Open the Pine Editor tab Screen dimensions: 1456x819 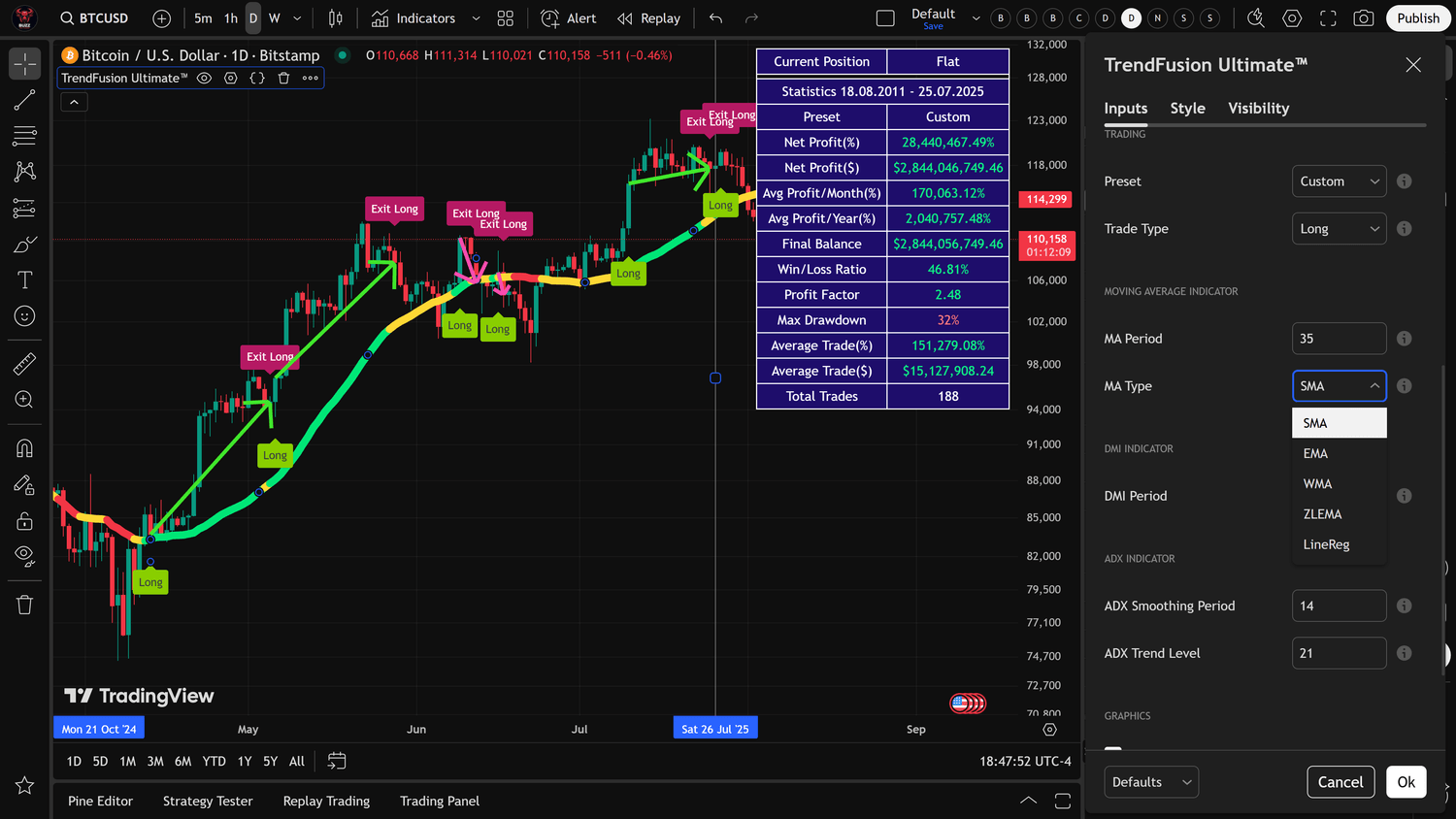point(100,801)
